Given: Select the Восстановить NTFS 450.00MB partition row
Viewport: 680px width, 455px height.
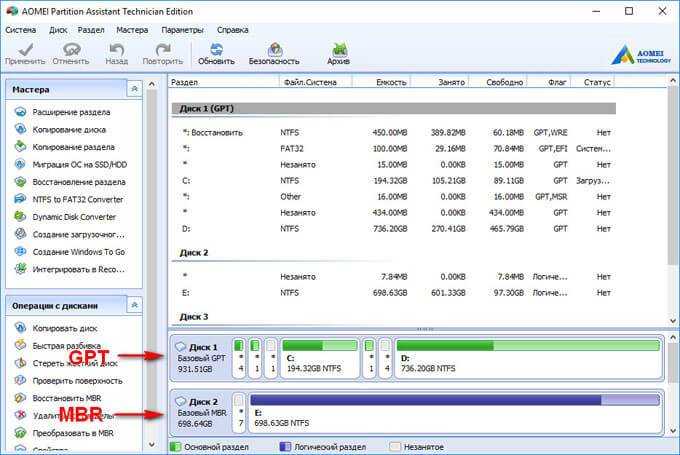Looking at the screenshot, I should (x=394, y=132).
